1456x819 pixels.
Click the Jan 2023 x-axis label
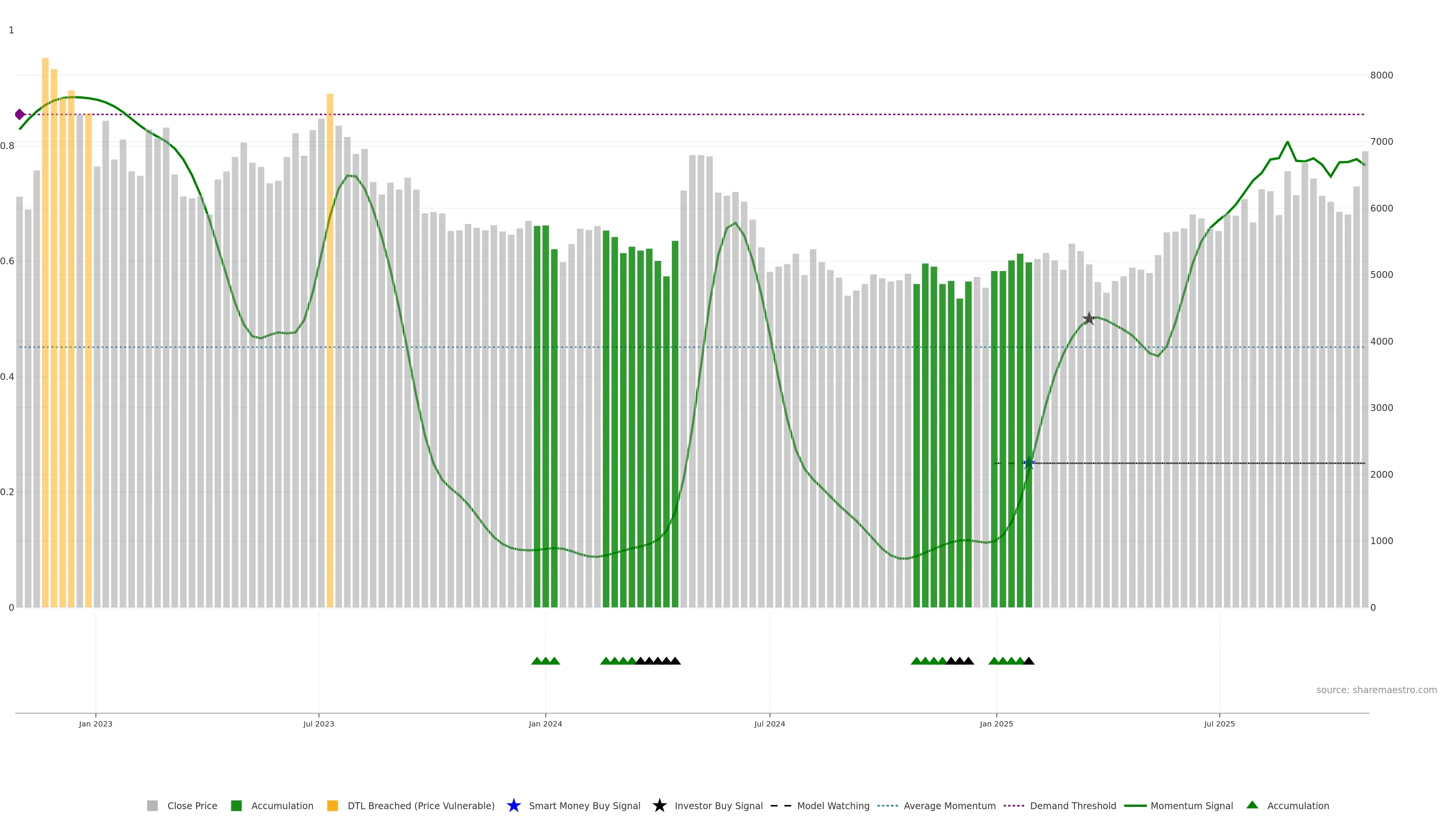tap(96, 723)
